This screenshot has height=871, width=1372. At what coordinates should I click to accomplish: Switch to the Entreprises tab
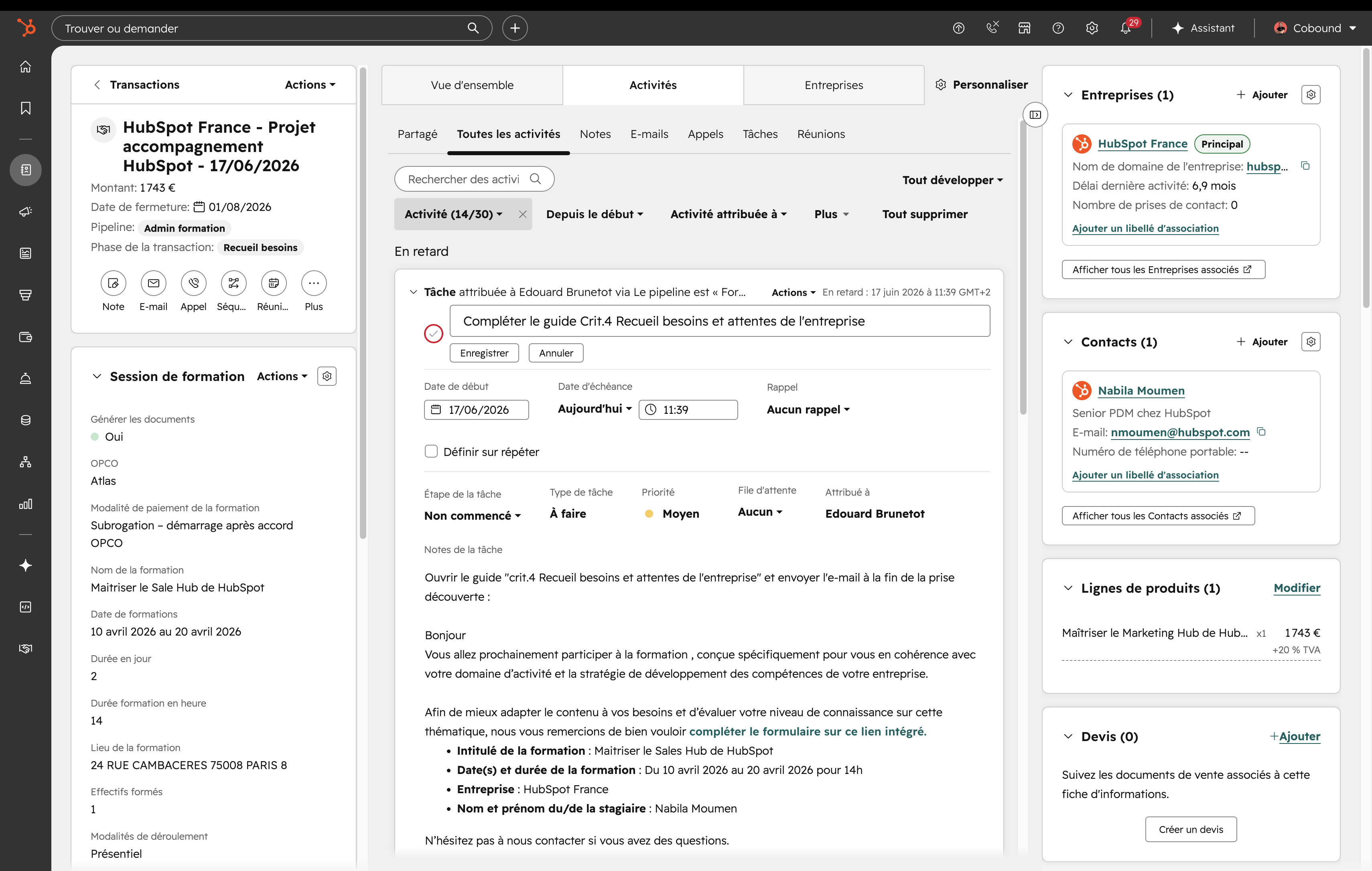(x=834, y=85)
